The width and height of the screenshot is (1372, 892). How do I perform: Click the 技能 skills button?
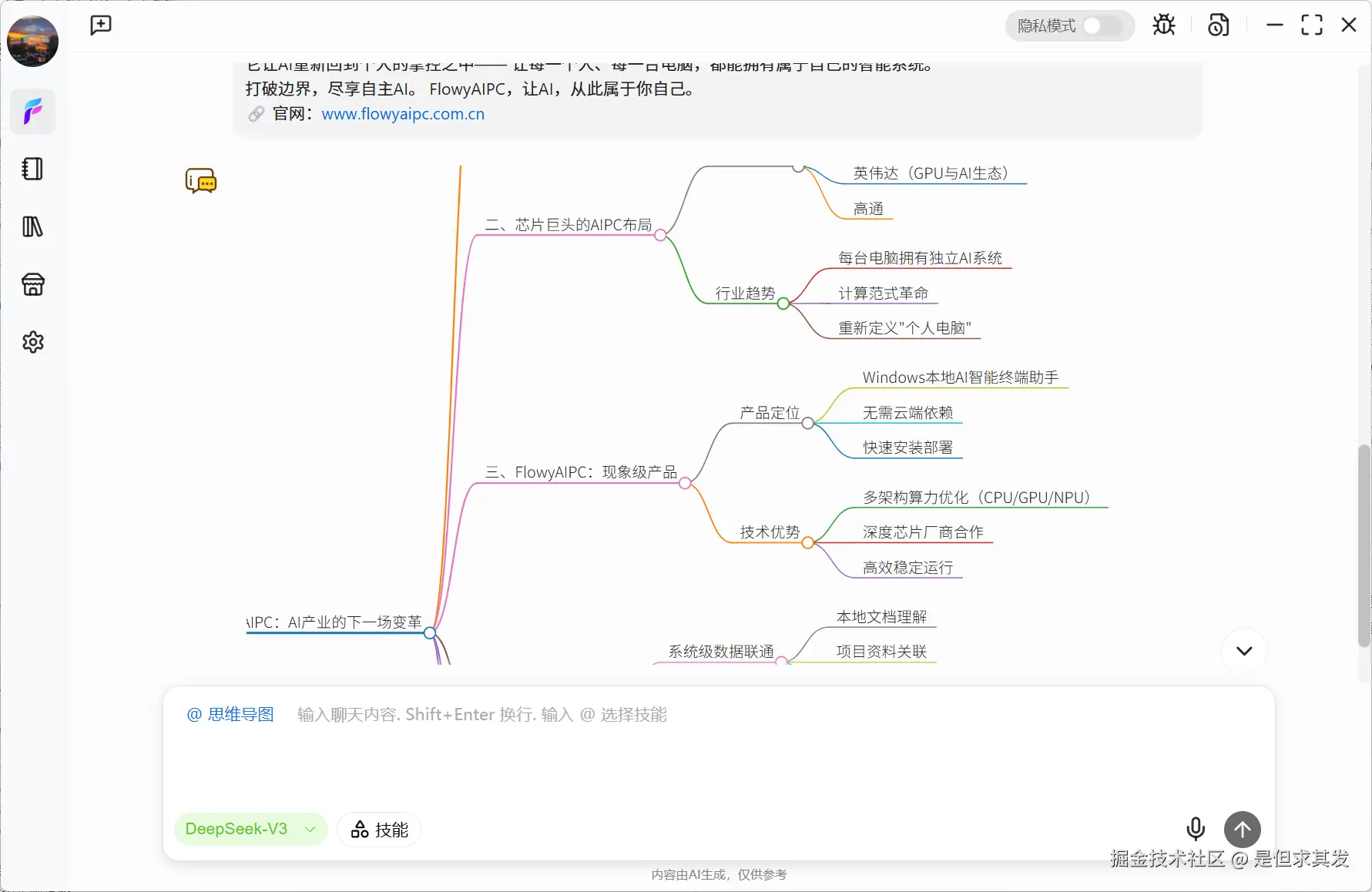(378, 830)
